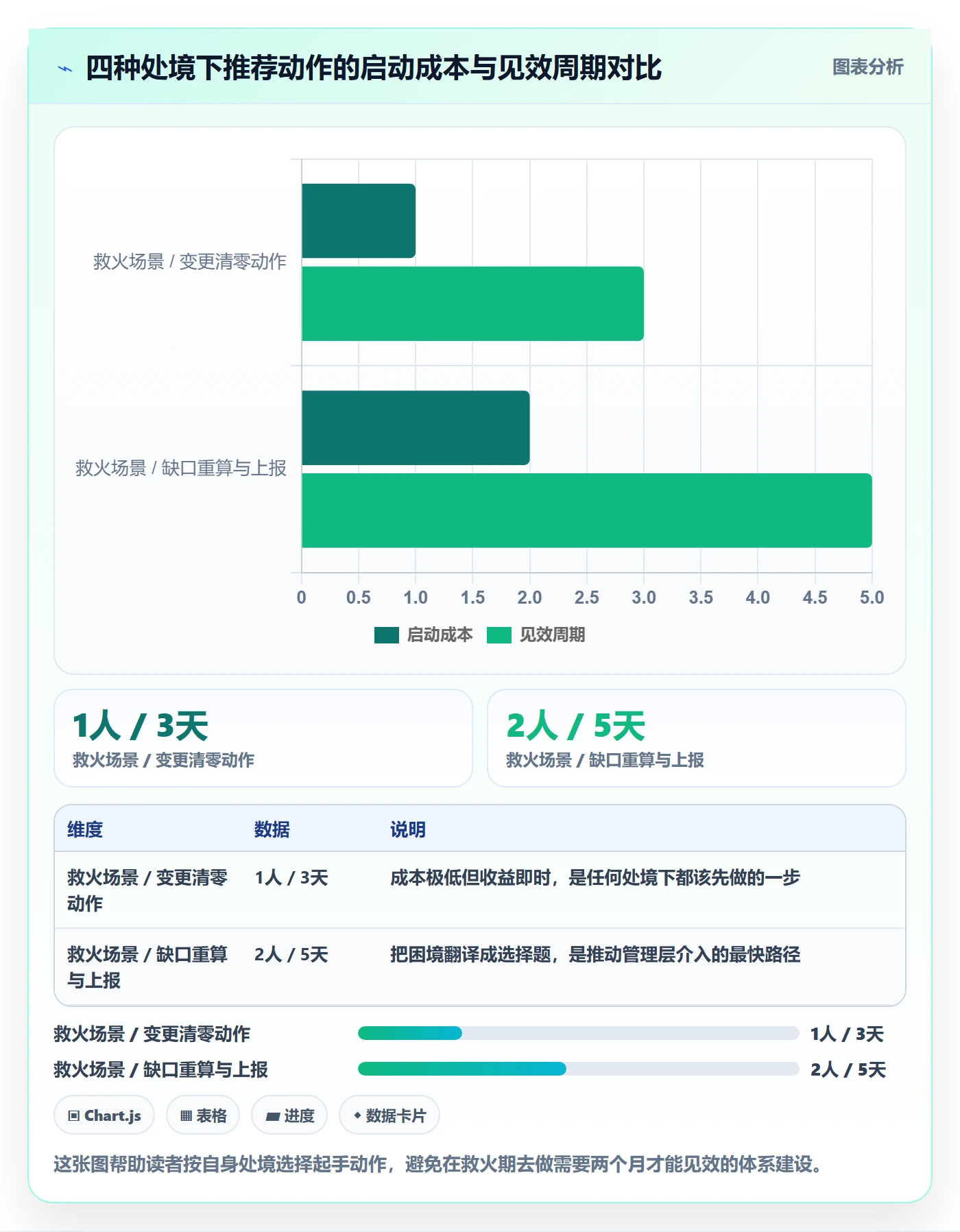Click x-axis tick label 5.0

(x=872, y=597)
